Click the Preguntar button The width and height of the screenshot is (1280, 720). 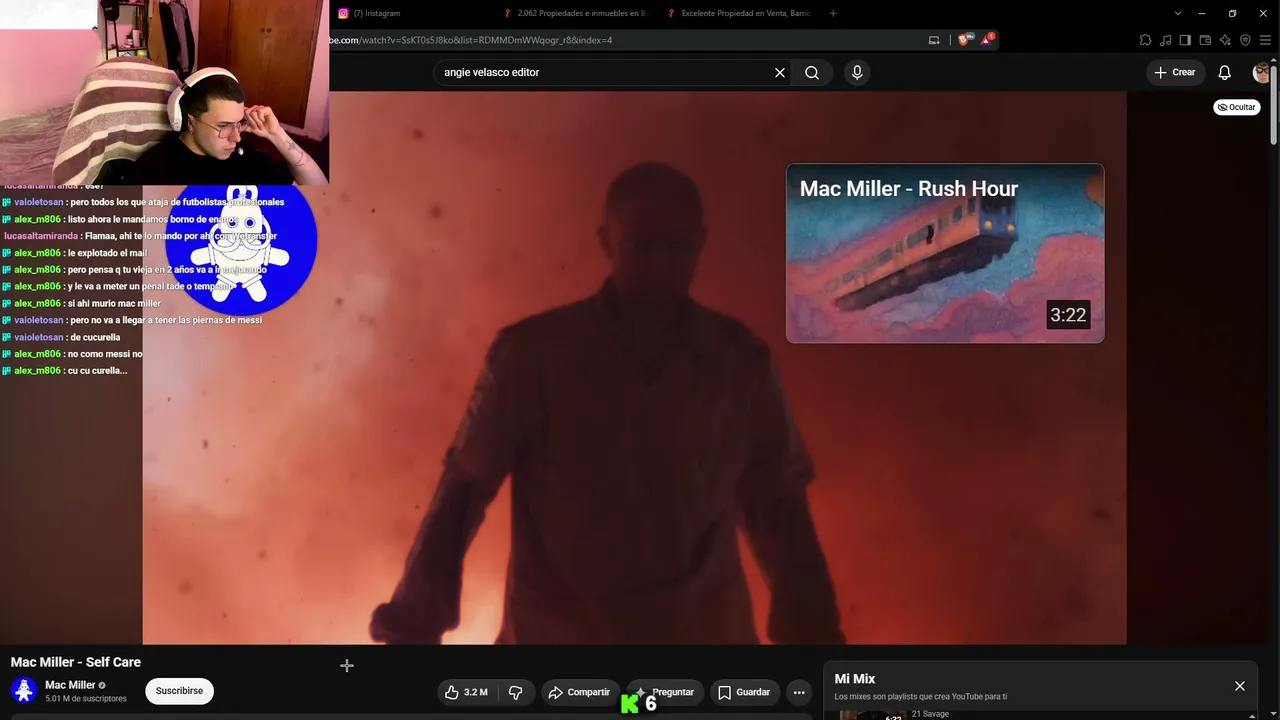tap(664, 692)
